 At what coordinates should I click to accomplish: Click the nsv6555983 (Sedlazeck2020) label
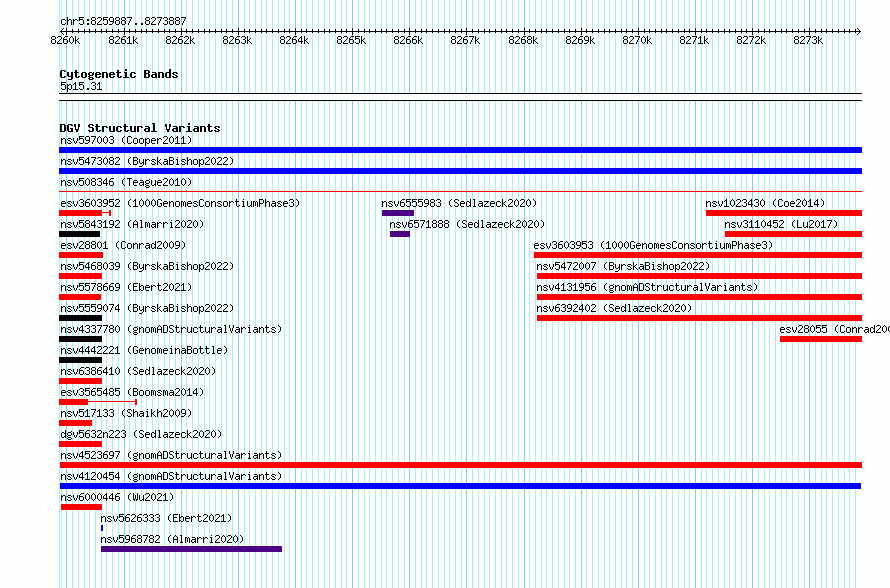click(x=459, y=203)
